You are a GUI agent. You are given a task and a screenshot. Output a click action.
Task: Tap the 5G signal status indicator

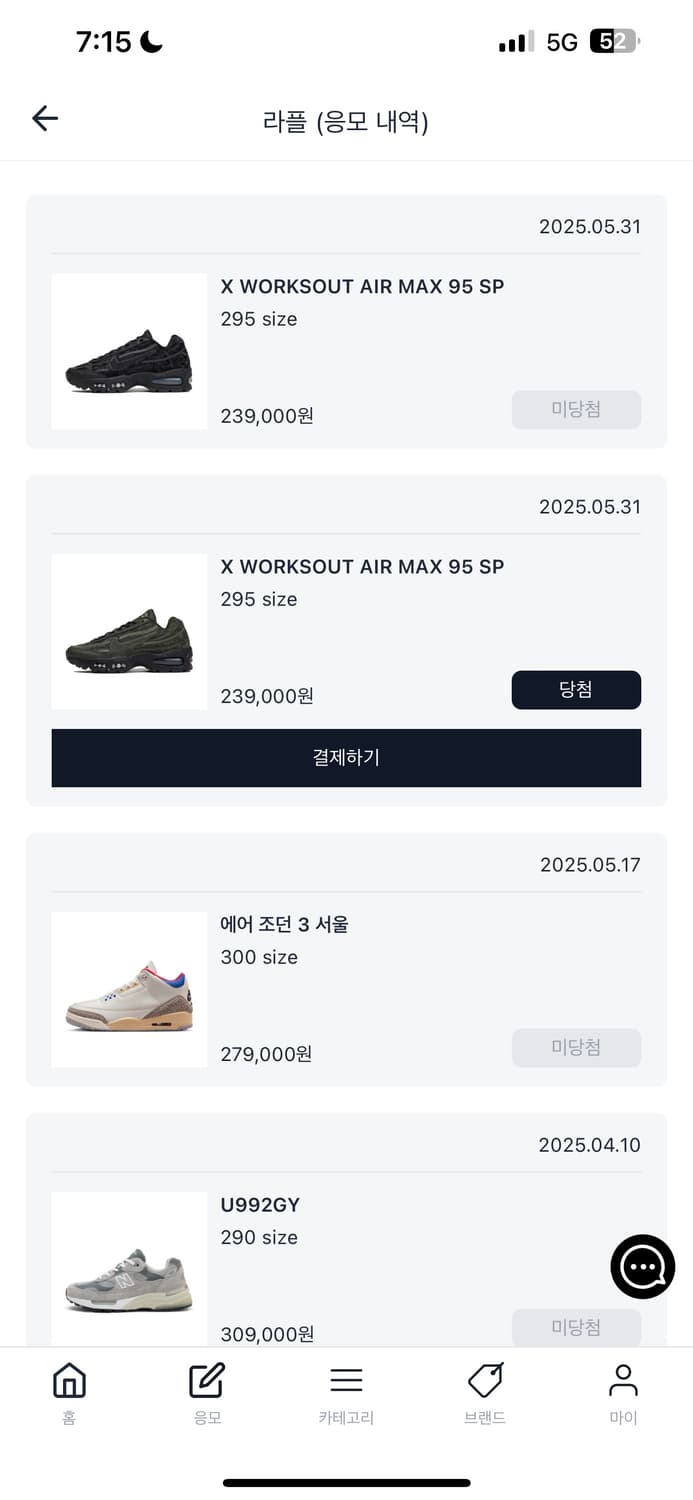tap(562, 42)
